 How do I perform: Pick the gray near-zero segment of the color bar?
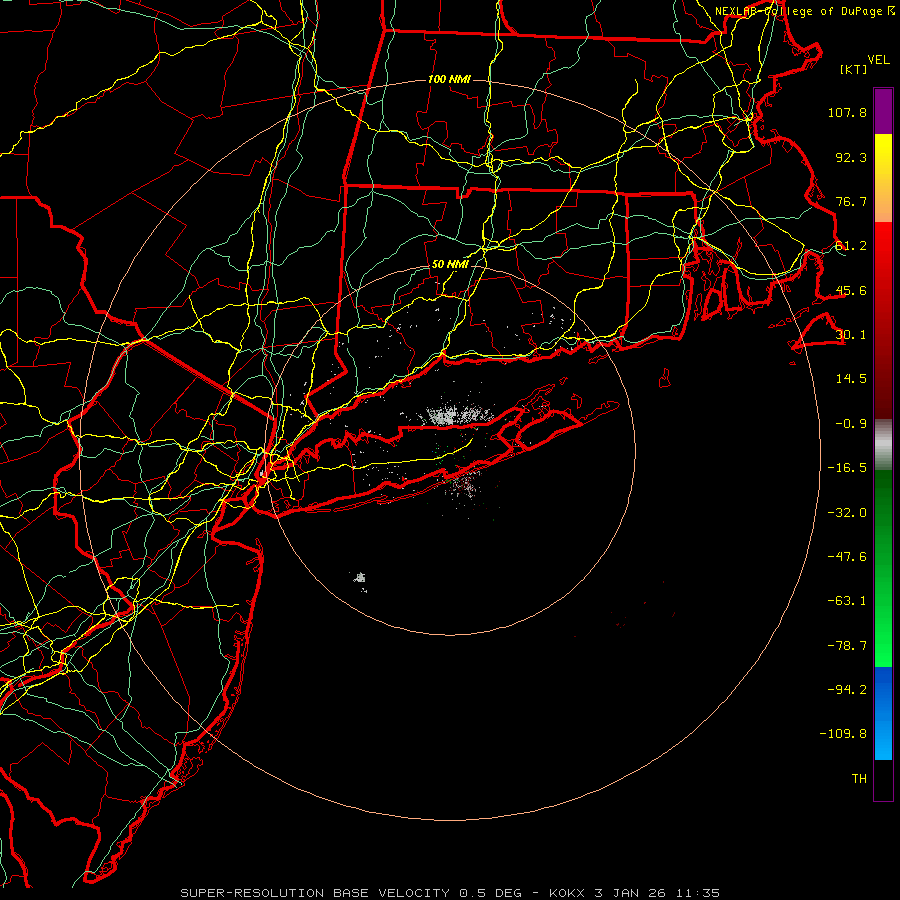click(883, 444)
